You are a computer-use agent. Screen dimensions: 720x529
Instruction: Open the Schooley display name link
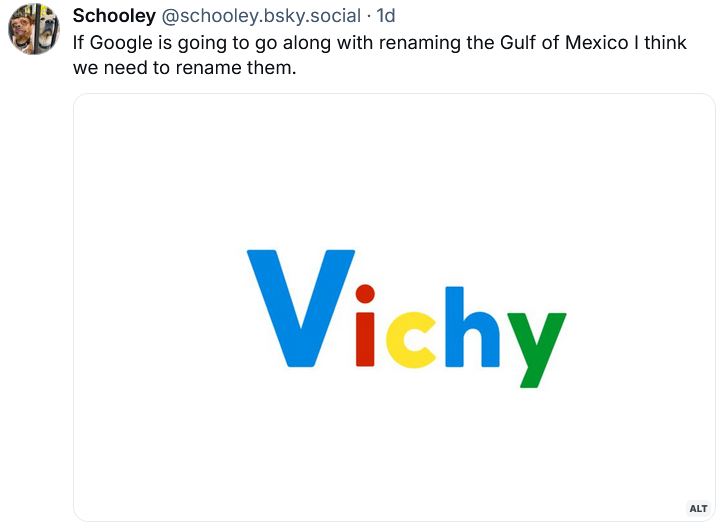(x=114, y=16)
